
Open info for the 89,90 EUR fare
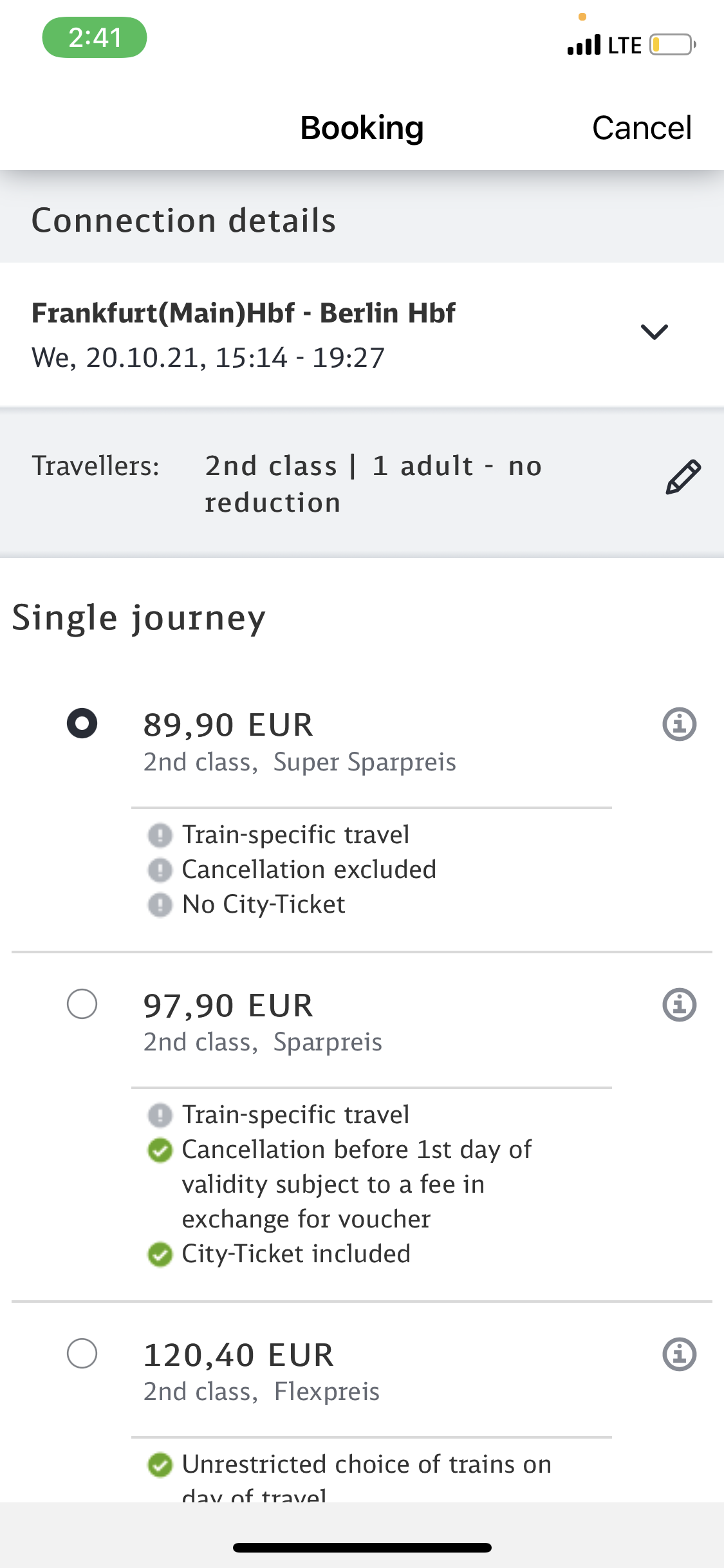point(679,724)
